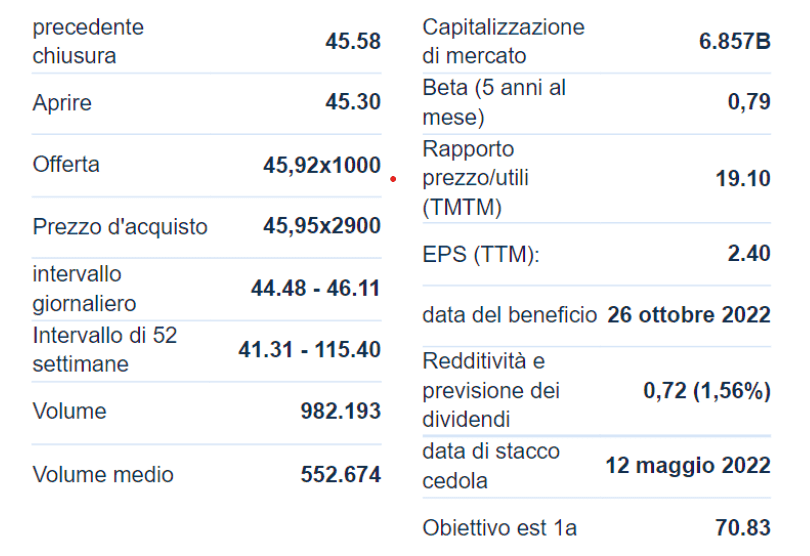Click the Volume value 982.193
The height and width of the screenshot is (556, 810).
point(340,411)
